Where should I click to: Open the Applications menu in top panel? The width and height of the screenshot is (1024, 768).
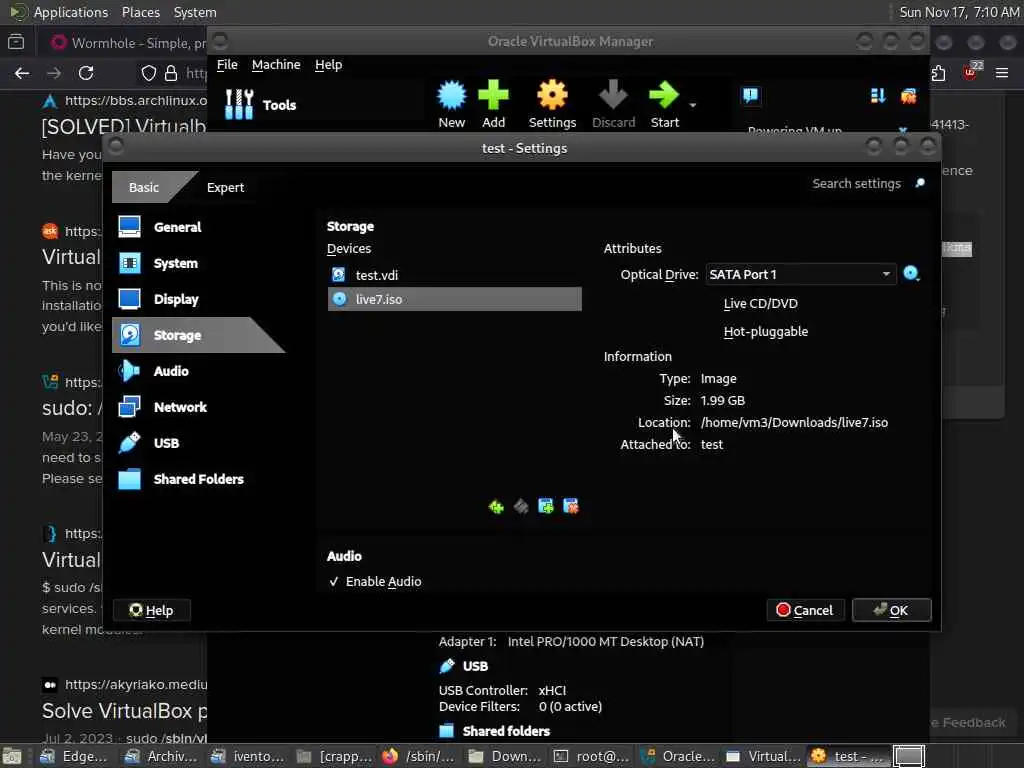pos(71,12)
